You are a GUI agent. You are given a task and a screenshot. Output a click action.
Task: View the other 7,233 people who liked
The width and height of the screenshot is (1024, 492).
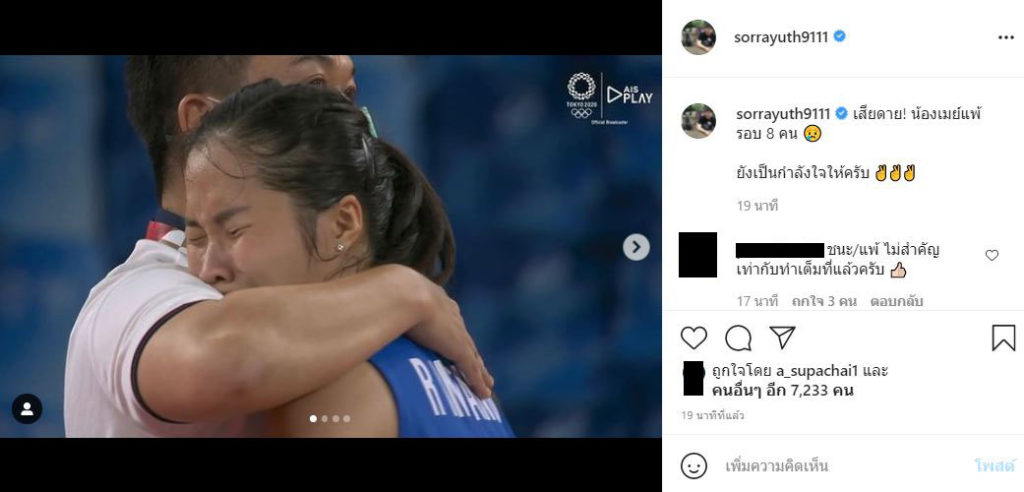click(x=782, y=391)
